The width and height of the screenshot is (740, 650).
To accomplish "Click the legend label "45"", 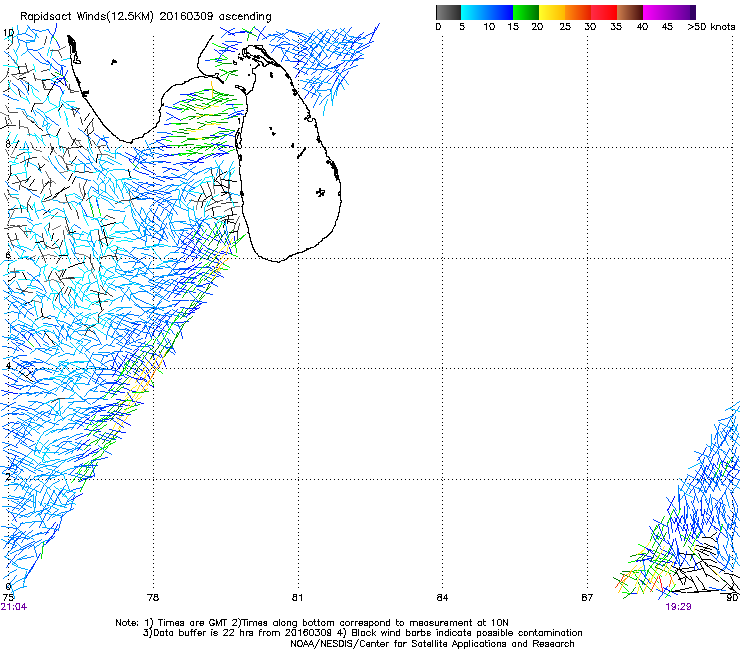I will (x=667, y=27).
